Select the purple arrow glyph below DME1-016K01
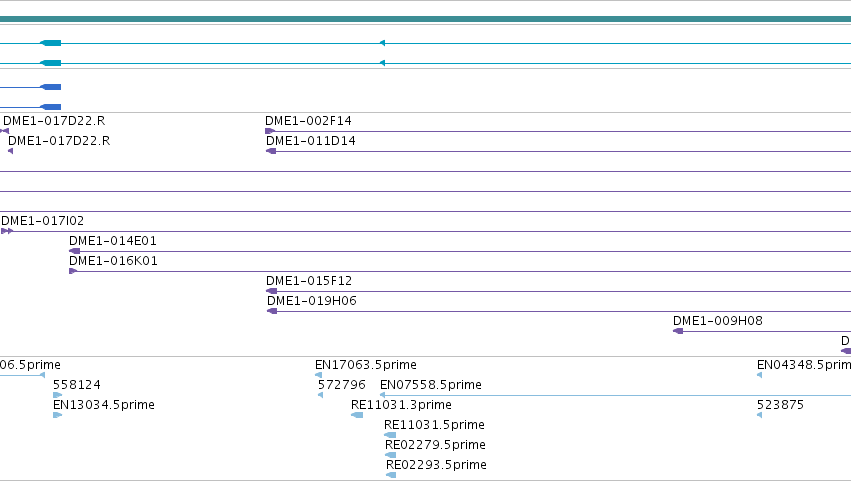Image resolution: width=851 pixels, height=481 pixels. tap(73, 271)
